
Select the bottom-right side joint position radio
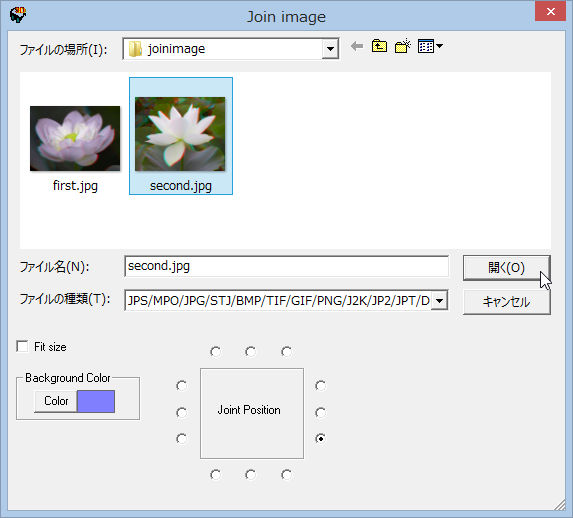[320, 438]
